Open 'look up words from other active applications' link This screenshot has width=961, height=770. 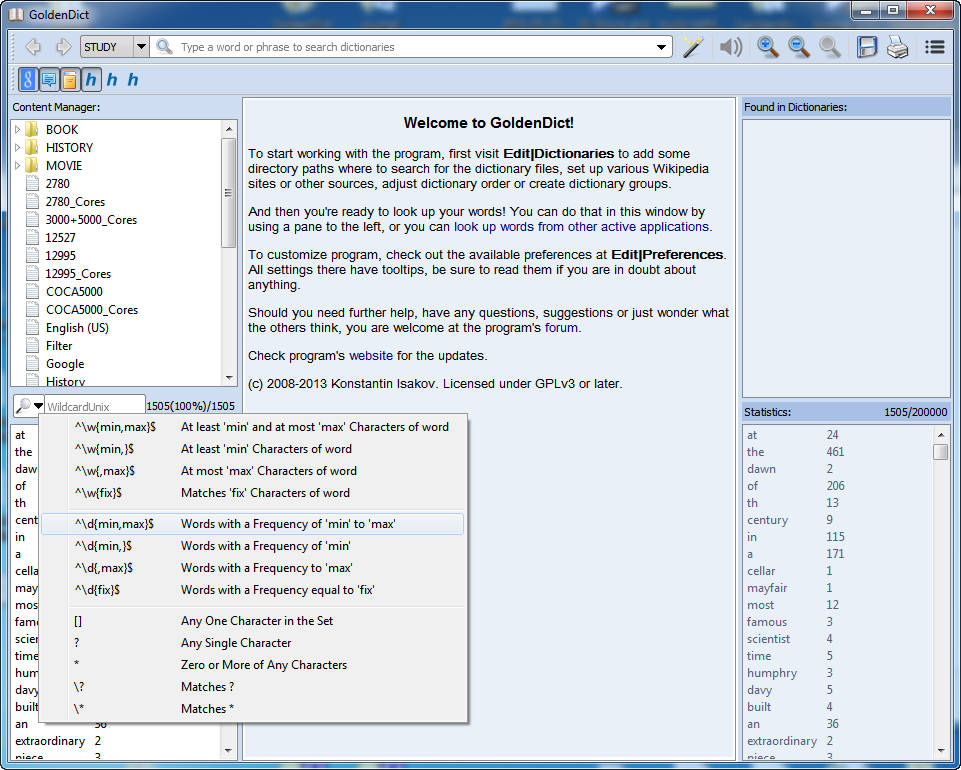[x=581, y=227]
